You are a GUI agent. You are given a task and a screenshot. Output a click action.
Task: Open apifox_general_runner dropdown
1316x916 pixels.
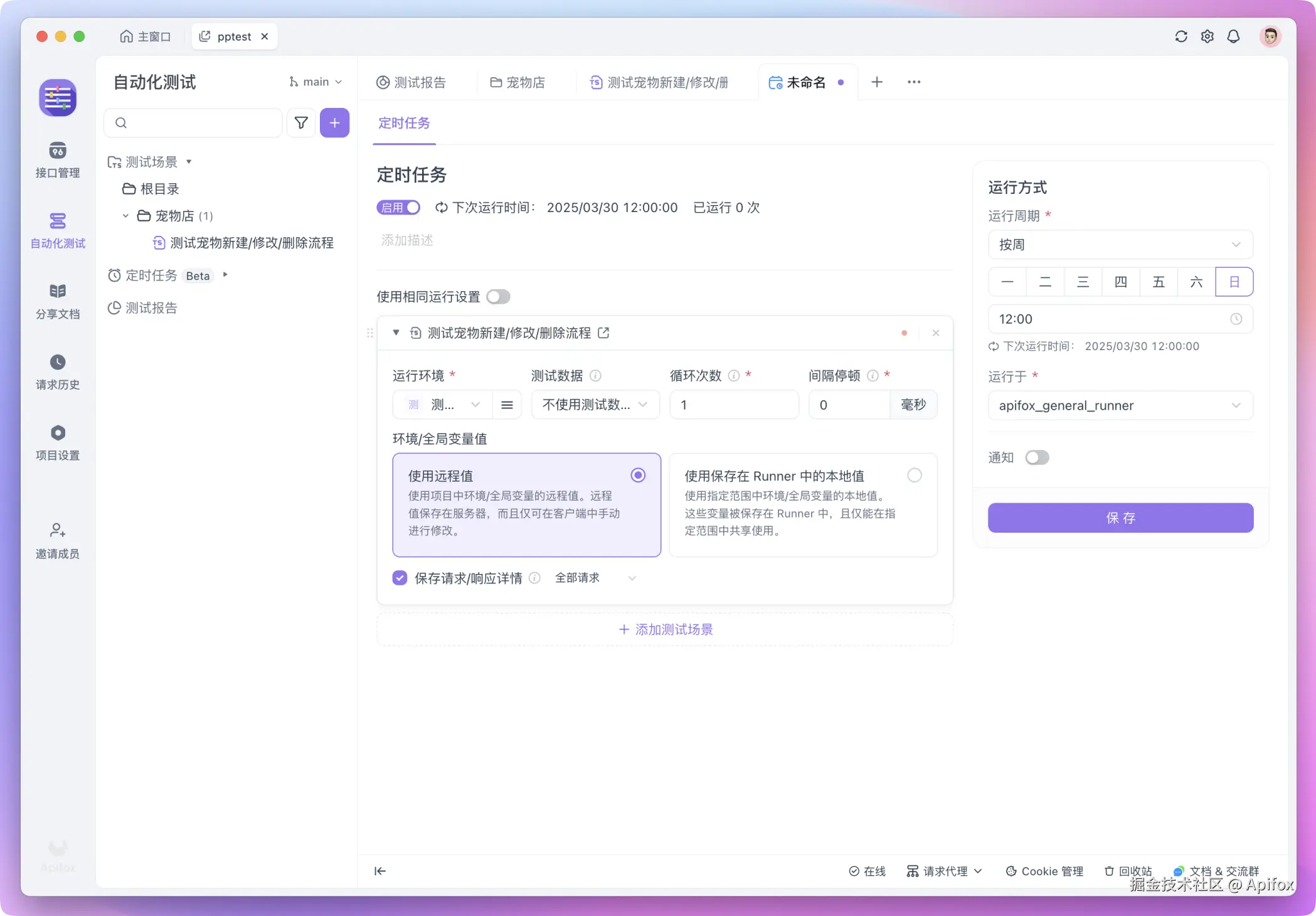tap(1120, 406)
